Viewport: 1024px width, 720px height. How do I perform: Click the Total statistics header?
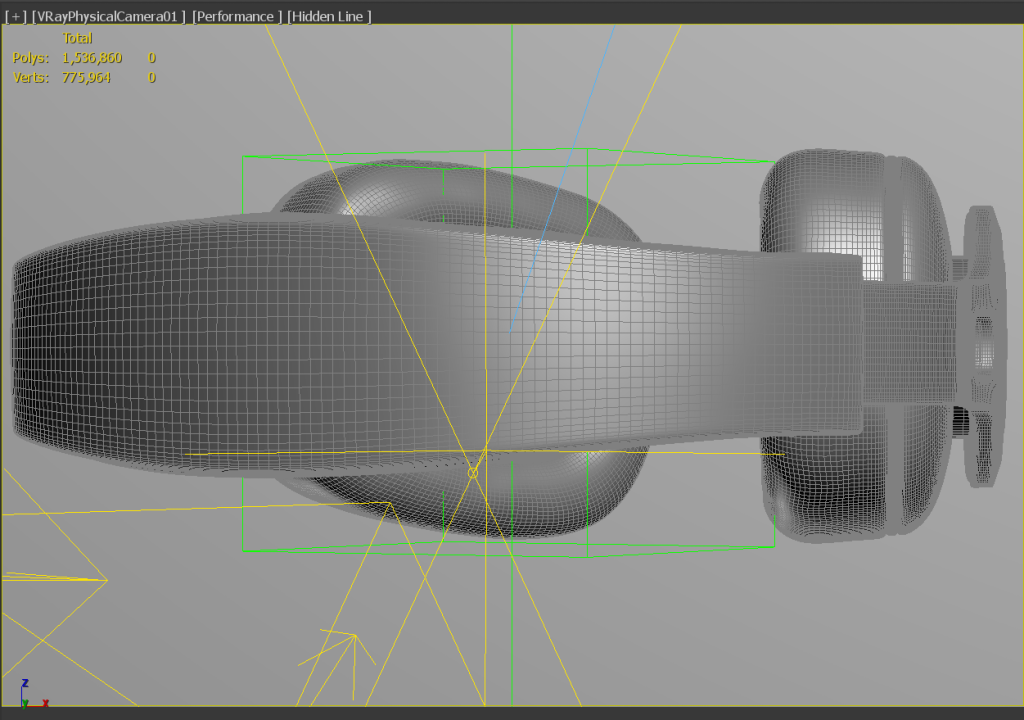pyautogui.click(x=77, y=38)
